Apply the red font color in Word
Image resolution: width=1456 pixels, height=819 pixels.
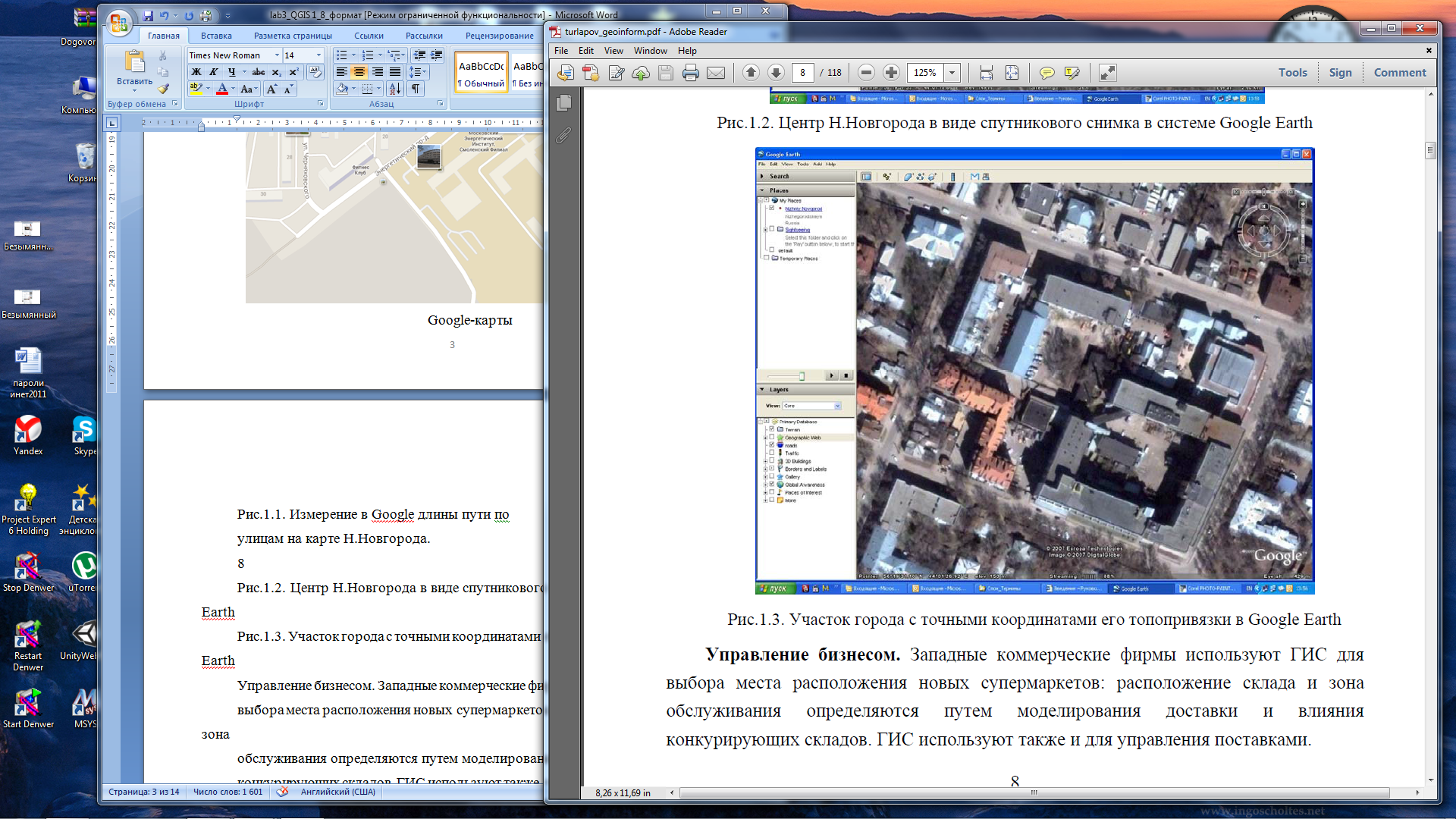222,89
